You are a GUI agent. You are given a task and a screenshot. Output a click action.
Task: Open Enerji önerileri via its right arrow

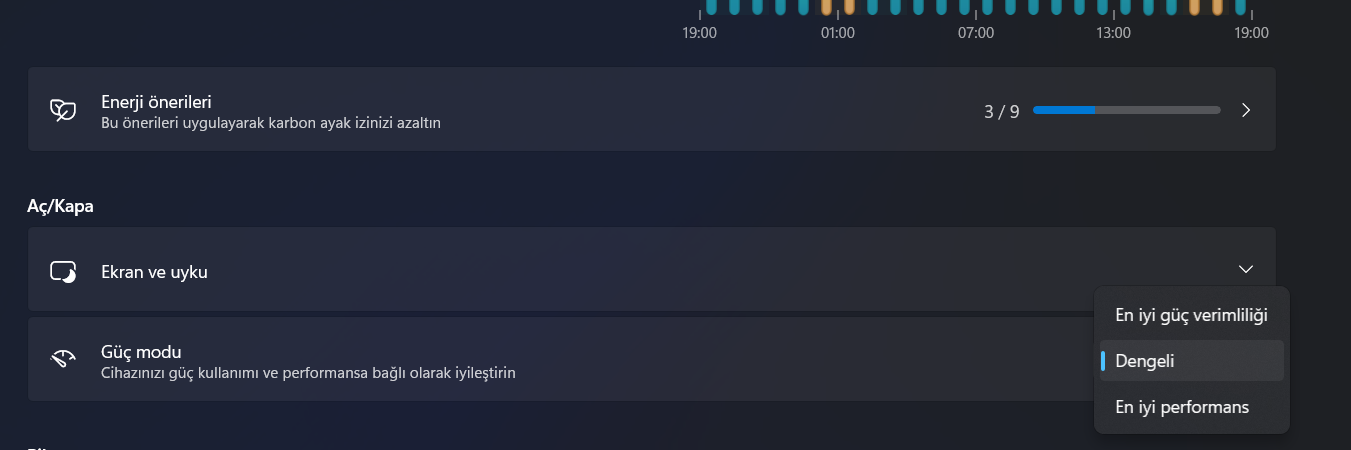click(x=1246, y=110)
